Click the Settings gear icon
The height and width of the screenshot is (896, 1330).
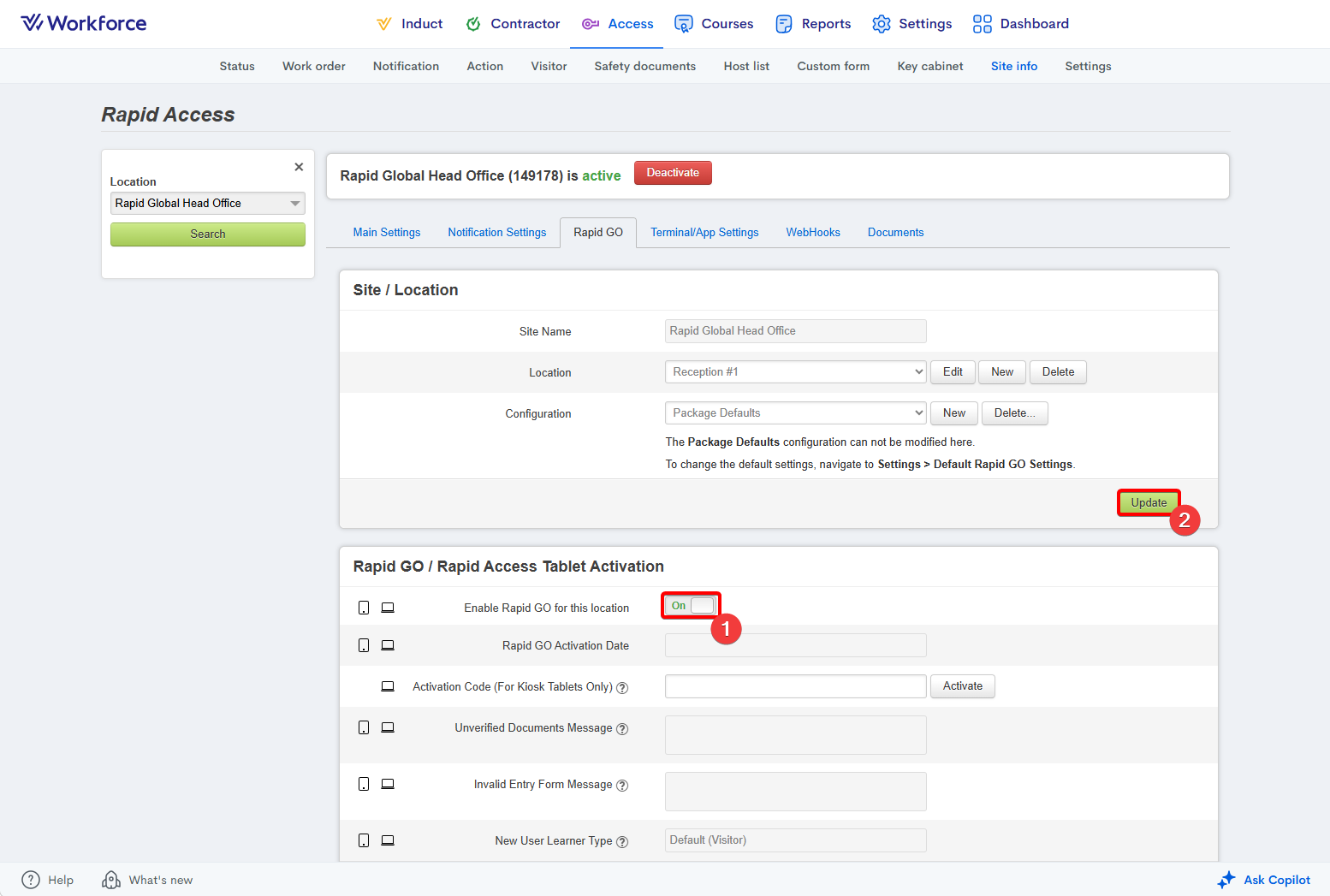coord(882,24)
